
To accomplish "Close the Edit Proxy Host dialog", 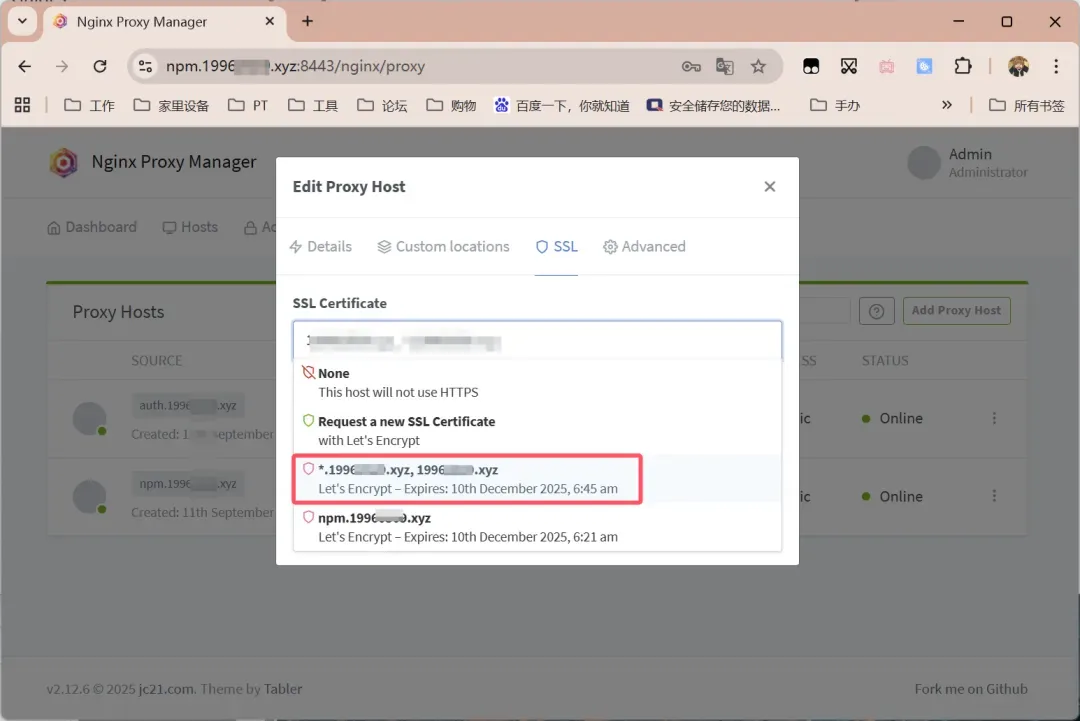I will (x=769, y=187).
